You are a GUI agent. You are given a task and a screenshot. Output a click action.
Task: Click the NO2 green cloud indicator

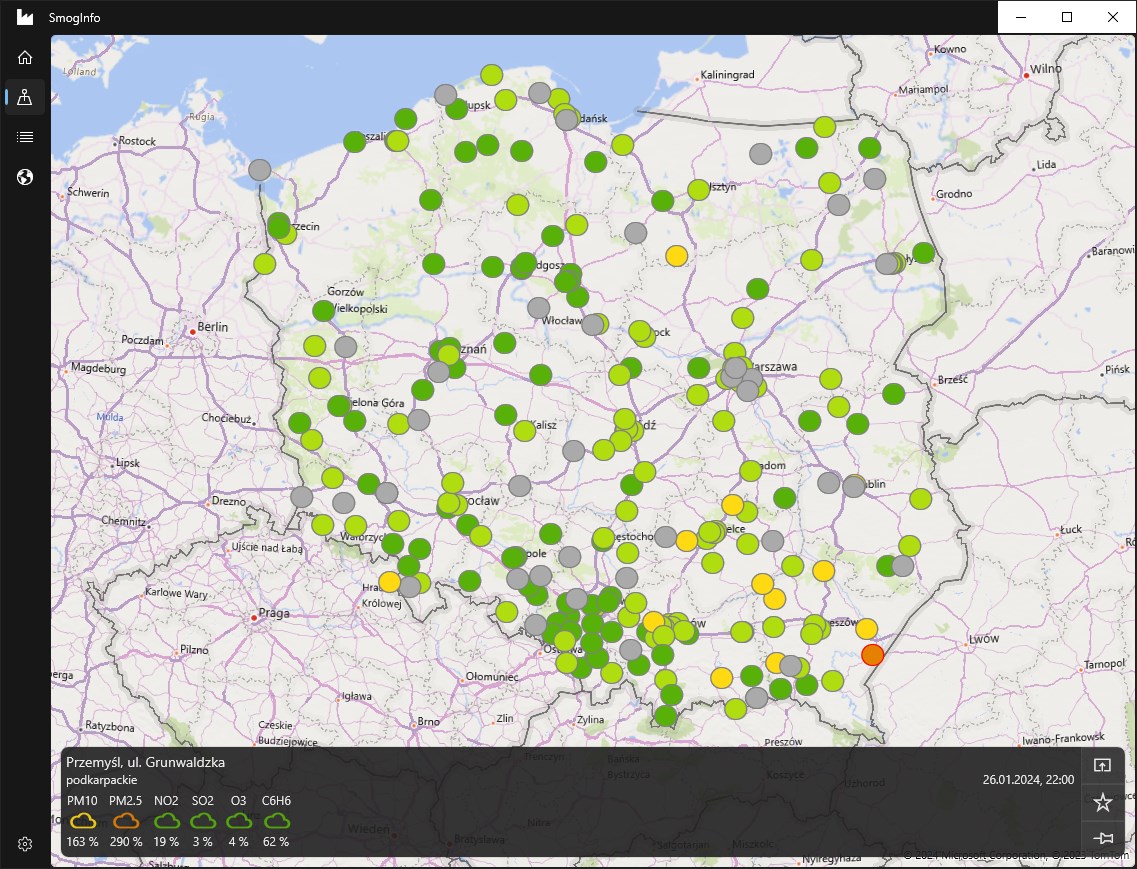tap(166, 821)
